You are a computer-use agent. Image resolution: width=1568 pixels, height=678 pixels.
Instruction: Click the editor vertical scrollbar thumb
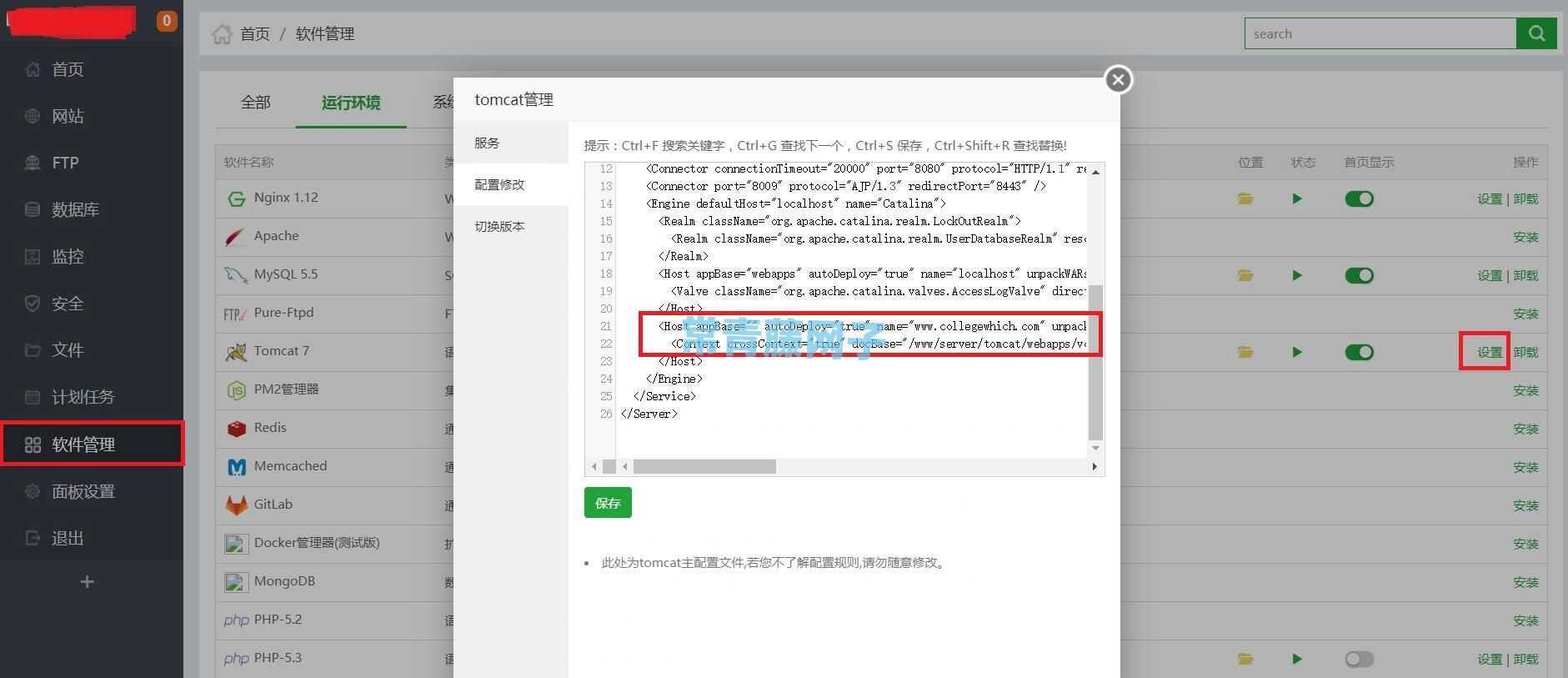[1095, 362]
